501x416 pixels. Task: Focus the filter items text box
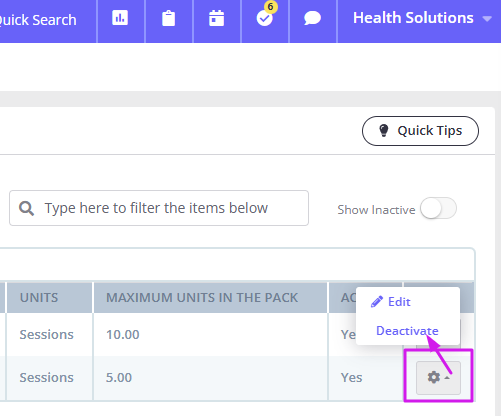(159, 208)
